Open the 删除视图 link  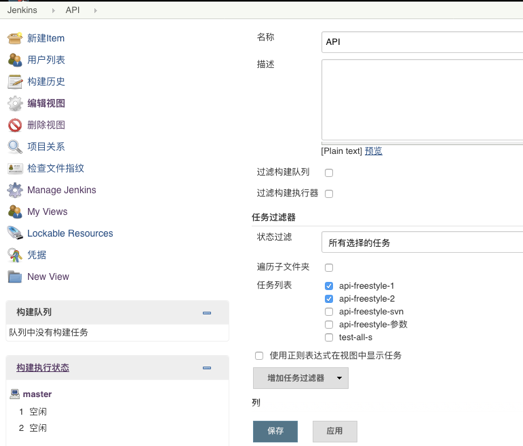[46, 125]
